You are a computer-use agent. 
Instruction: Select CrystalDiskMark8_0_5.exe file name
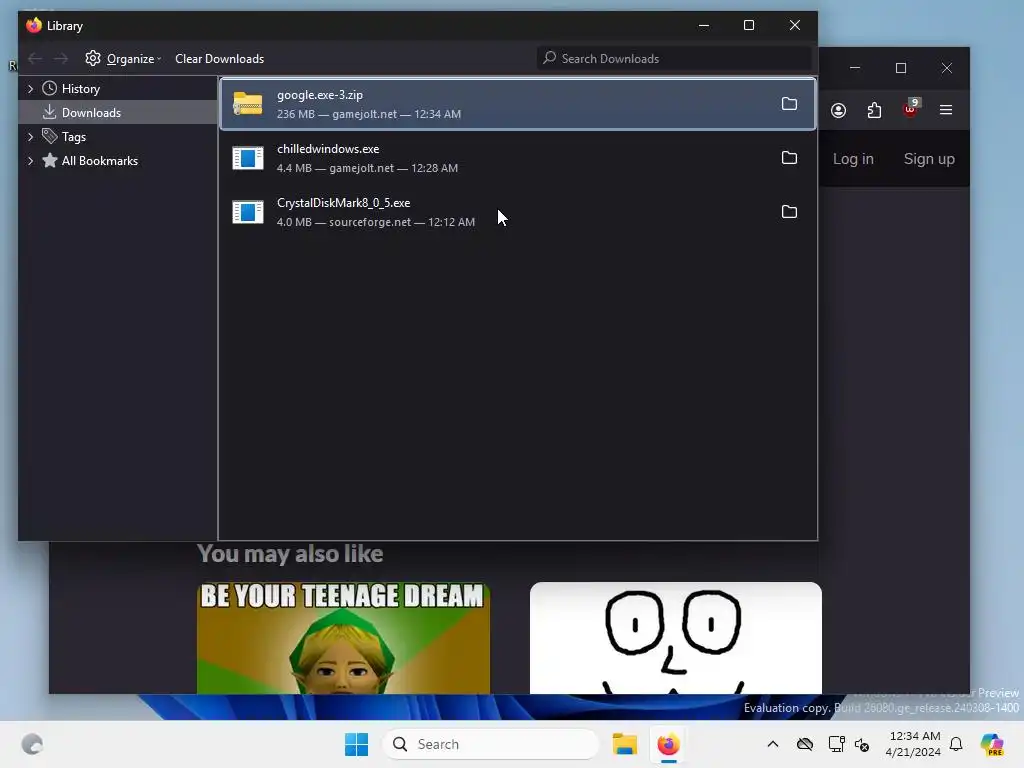[344, 203]
